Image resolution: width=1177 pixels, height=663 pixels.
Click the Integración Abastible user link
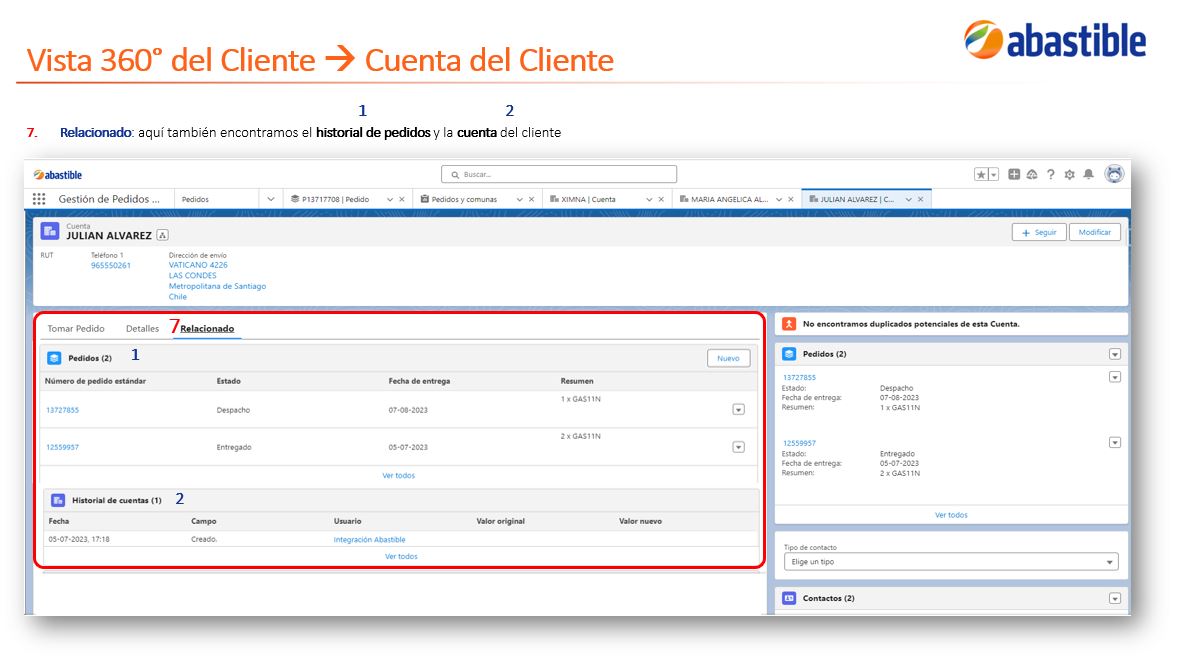(x=369, y=539)
